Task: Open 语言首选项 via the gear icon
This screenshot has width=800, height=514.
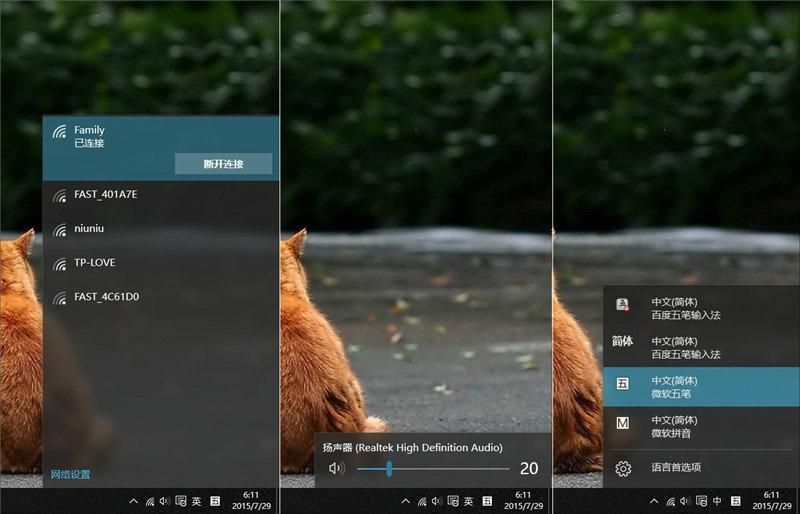Action: (x=622, y=467)
